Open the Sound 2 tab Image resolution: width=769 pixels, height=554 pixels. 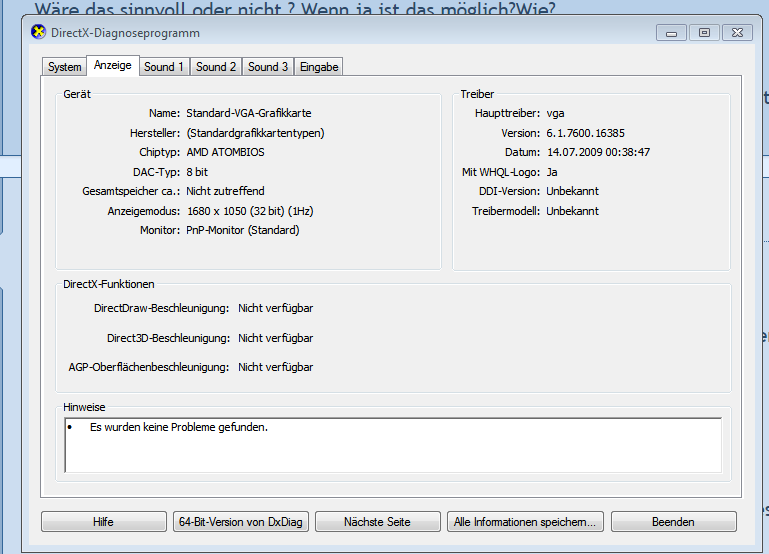216,67
